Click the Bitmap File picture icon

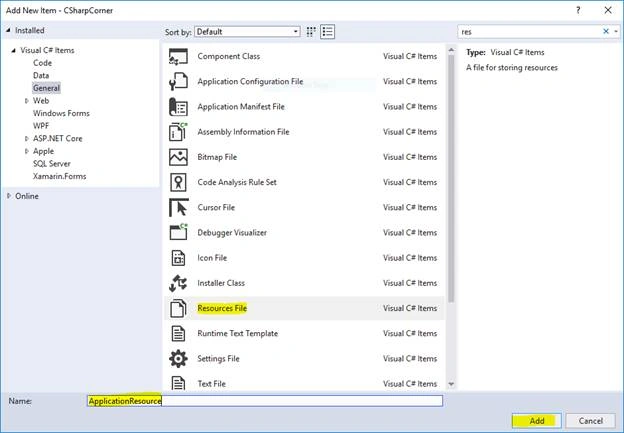(x=178, y=157)
